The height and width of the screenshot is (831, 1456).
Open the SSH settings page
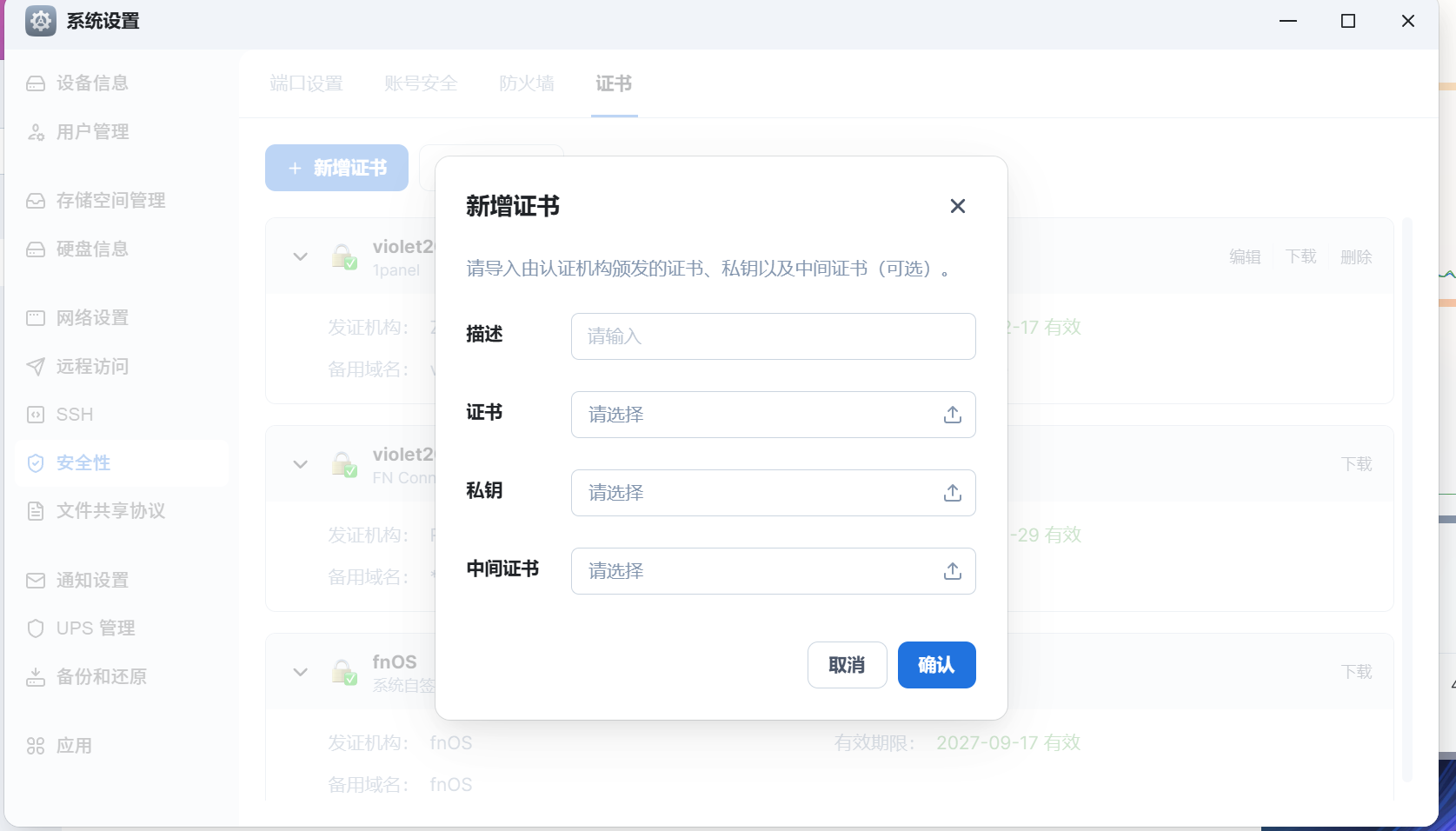click(75, 415)
